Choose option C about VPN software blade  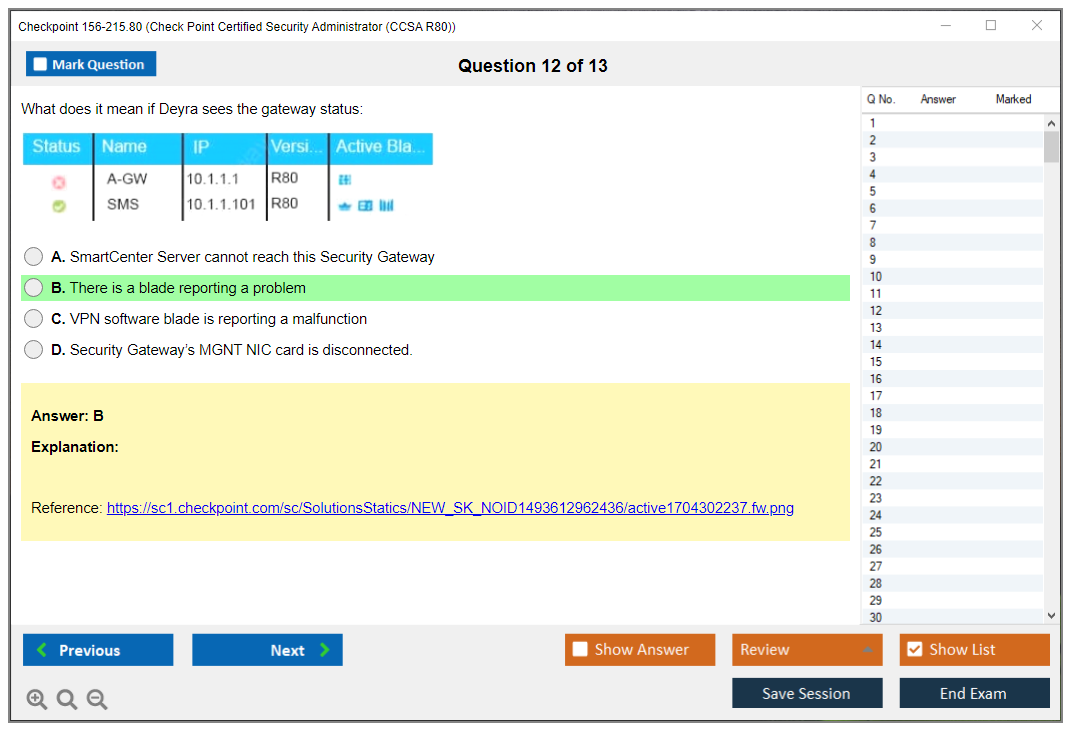click(34, 319)
